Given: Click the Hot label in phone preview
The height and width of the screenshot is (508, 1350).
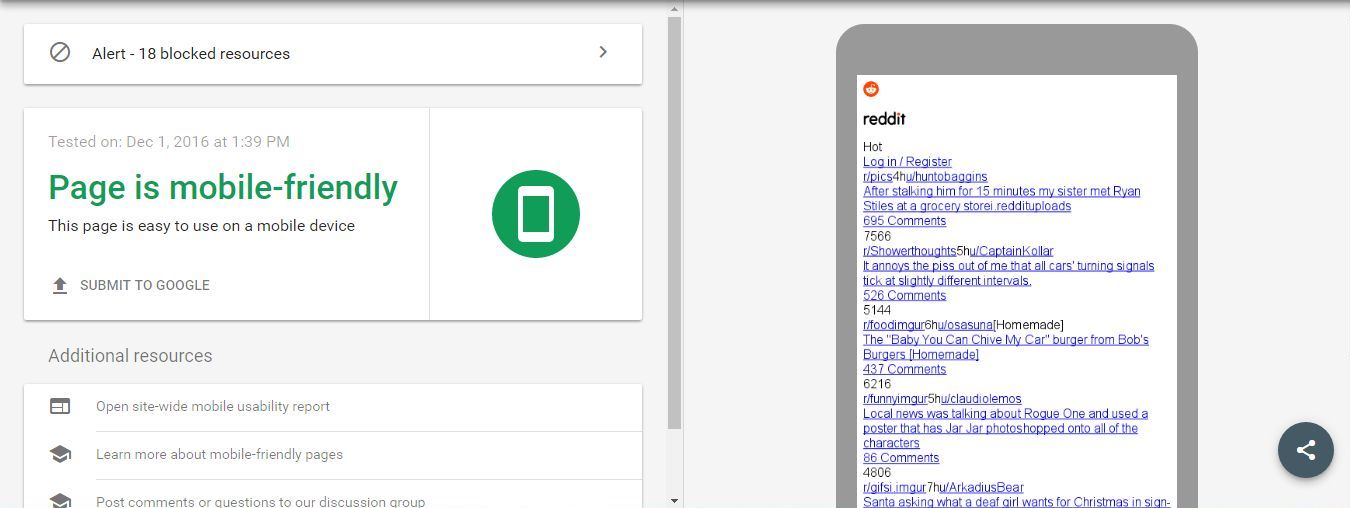Looking at the screenshot, I should [x=873, y=147].
